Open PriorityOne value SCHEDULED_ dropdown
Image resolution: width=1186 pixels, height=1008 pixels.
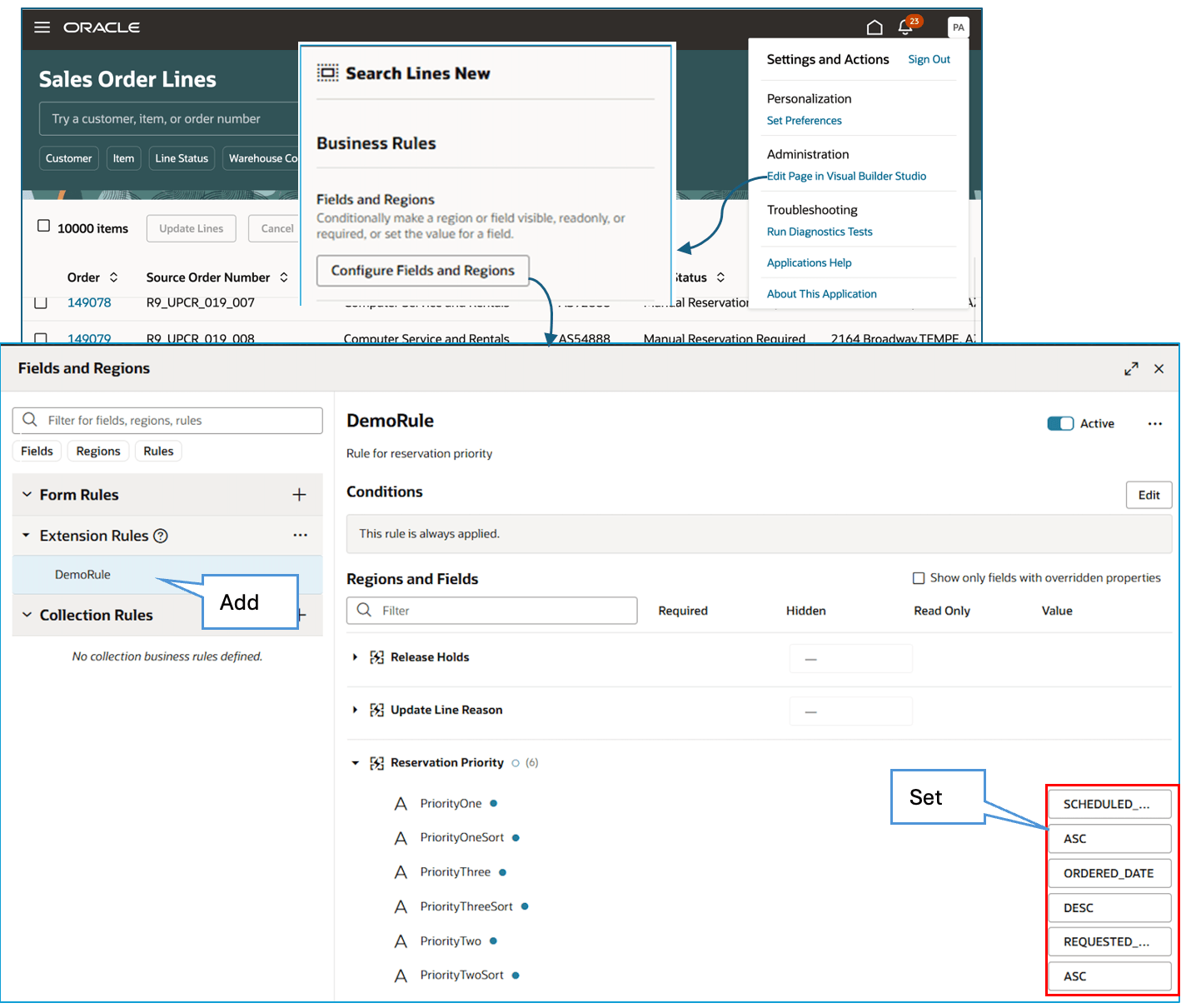pos(1109,804)
